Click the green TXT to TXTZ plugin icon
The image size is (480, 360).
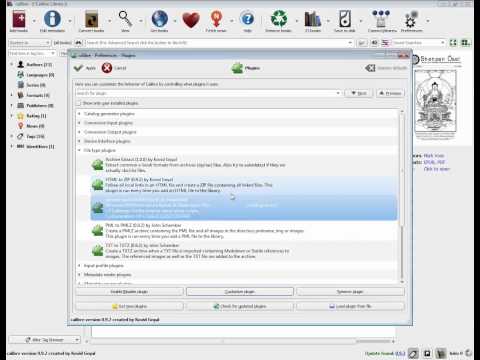(97, 250)
